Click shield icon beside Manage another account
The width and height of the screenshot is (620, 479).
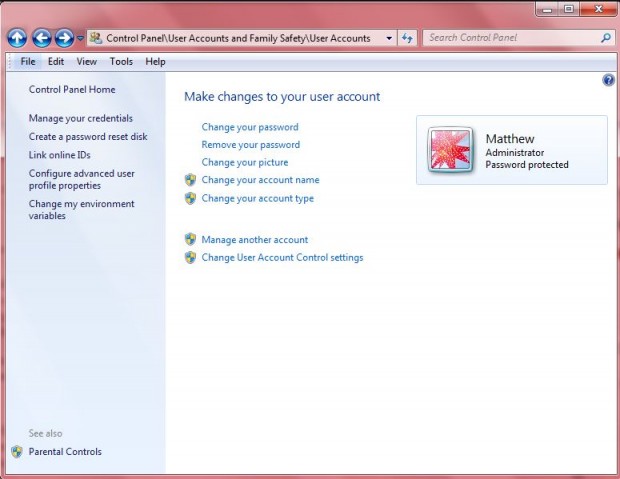tap(191, 239)
